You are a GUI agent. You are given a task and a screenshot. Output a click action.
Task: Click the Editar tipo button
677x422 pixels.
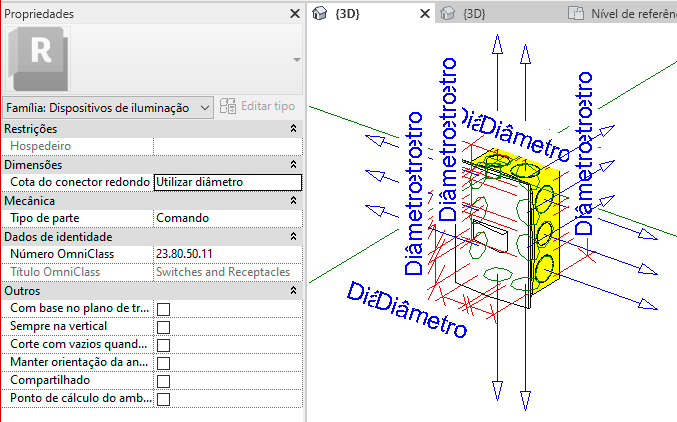coord(257,106)
